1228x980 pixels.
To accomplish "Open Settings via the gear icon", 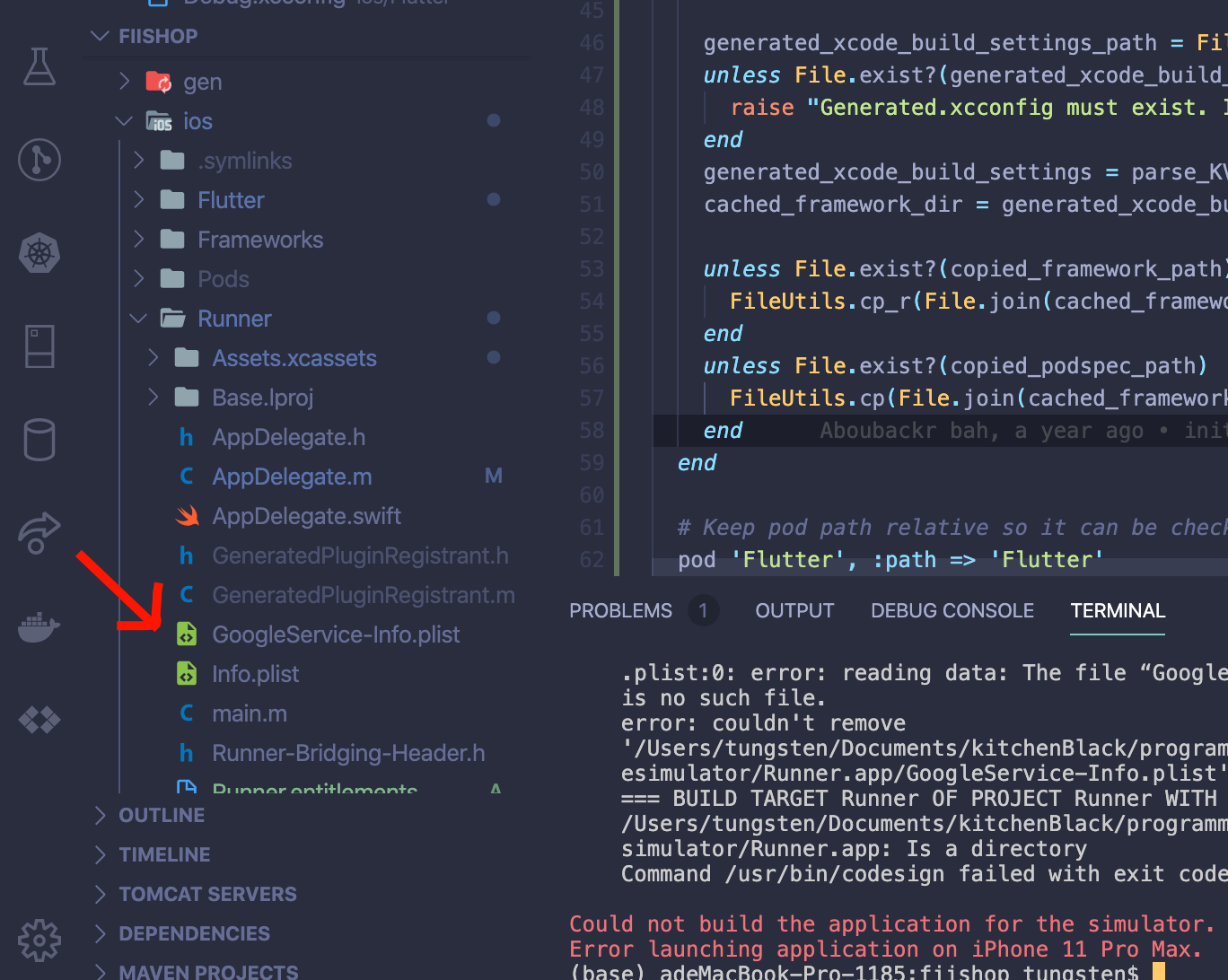I will pos(39,941).
